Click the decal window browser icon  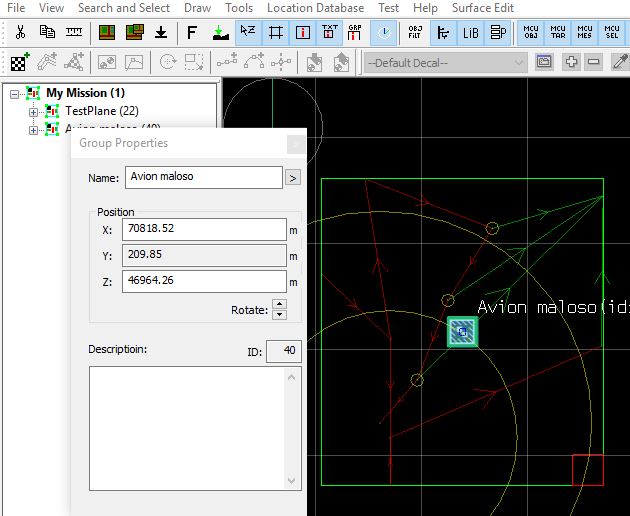tap(544, 62)
